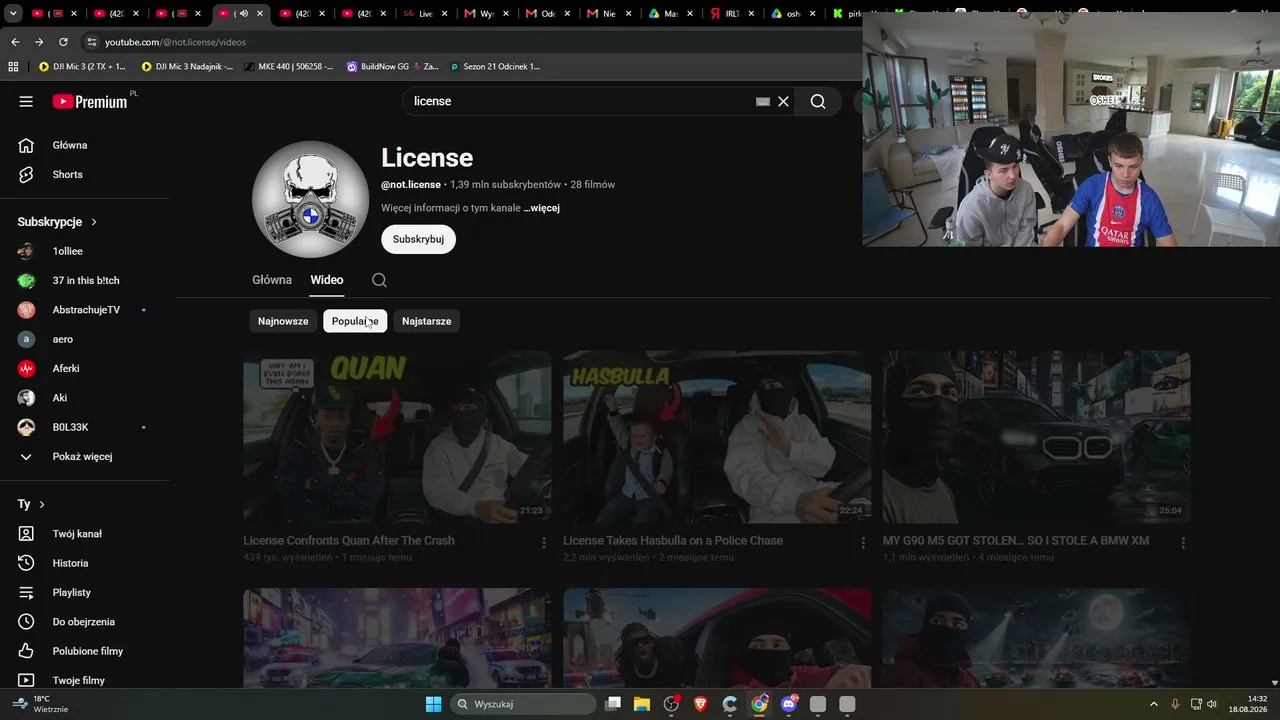Launch File Explorer from the taskbar
The height and width of the screenshot is (720, 1280).
pos(642,704)
